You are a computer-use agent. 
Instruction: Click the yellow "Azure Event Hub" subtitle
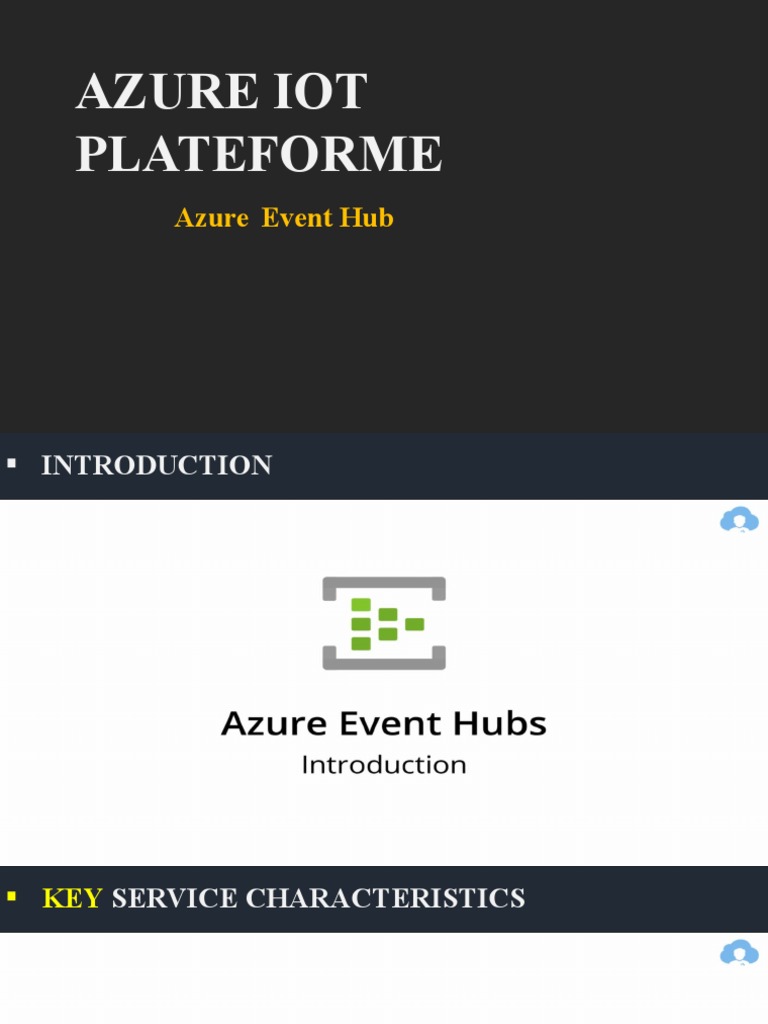tap(284, 218)
